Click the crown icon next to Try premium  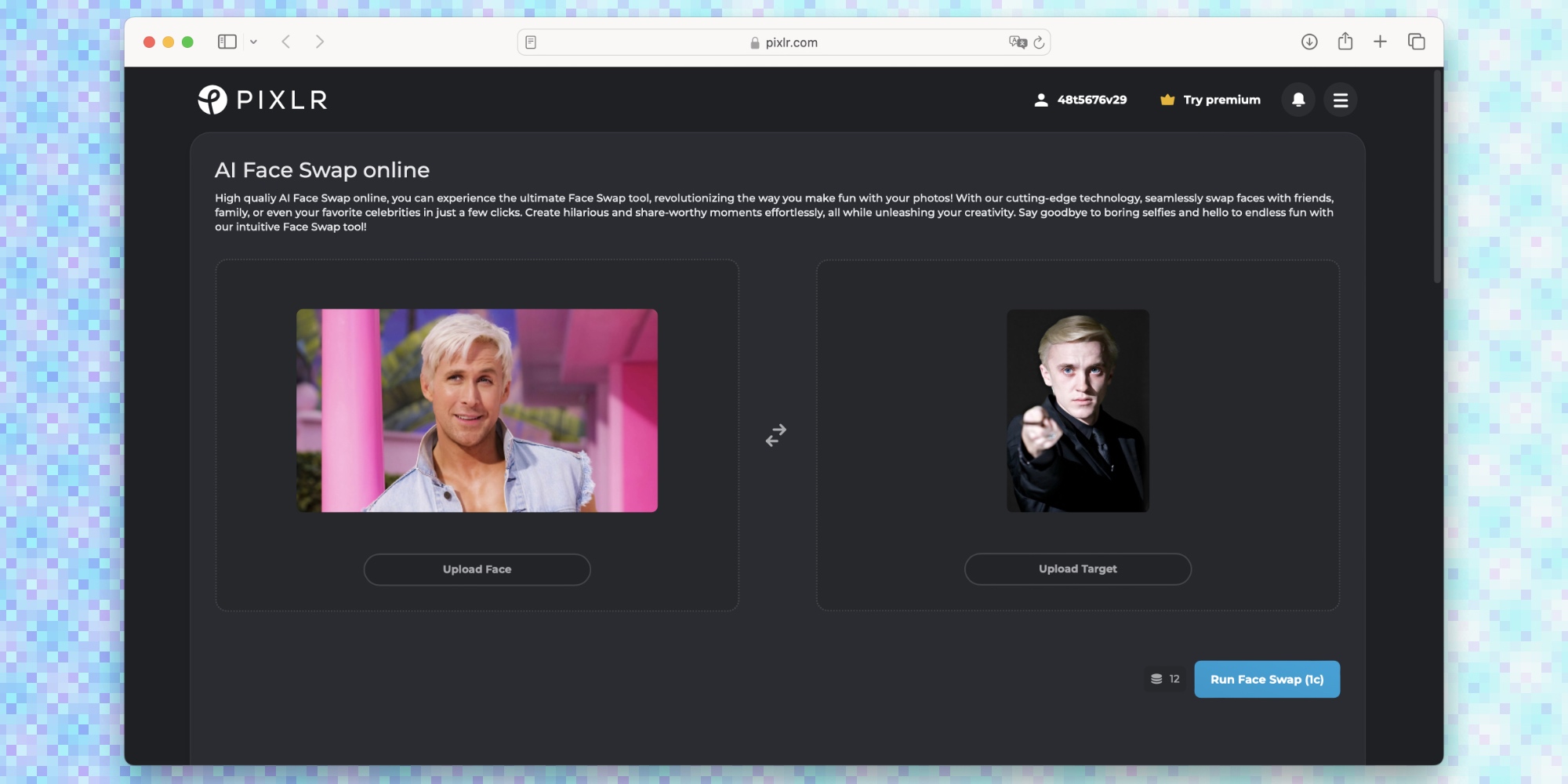(x=1166, y=100)
